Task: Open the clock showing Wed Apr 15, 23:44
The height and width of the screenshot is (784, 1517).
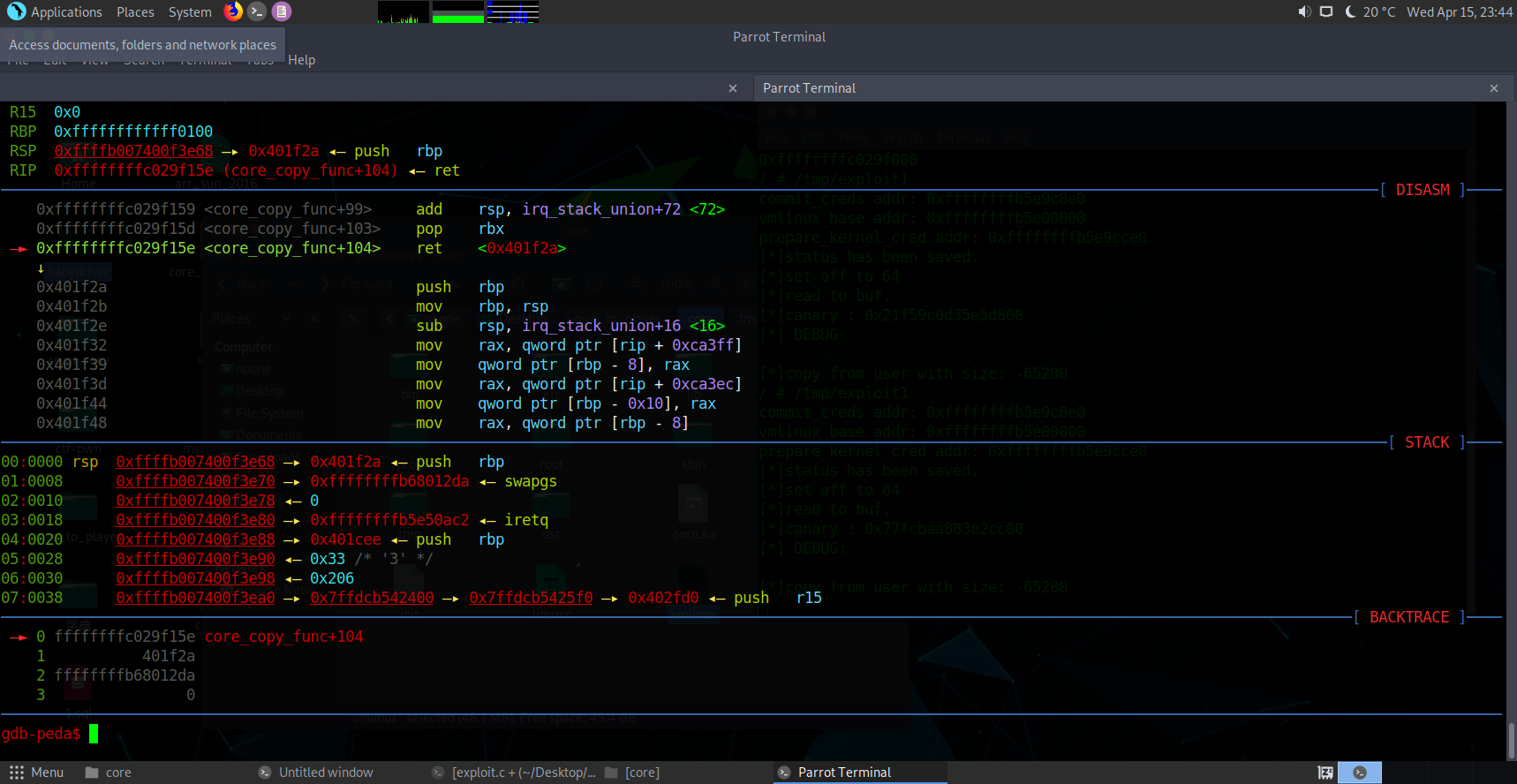Action: 1460,11
